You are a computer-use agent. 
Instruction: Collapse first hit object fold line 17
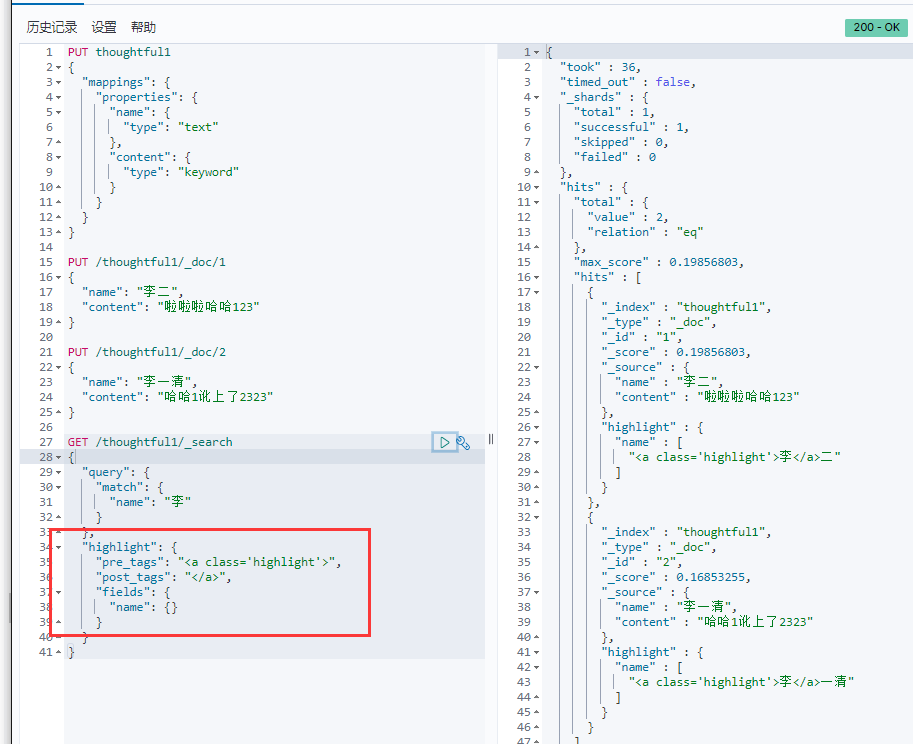click(536, 292)
